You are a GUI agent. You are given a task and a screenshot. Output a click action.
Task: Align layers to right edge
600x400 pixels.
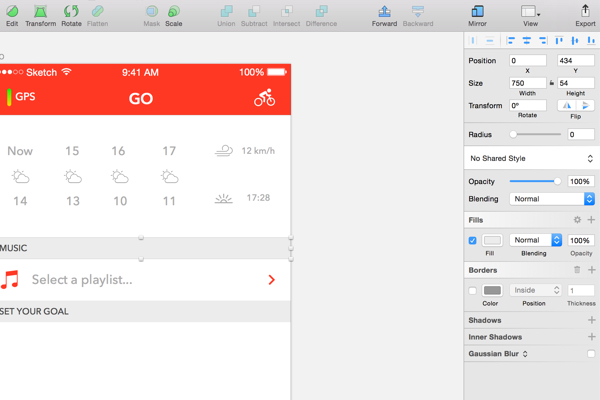pyautogui.click(x=543, y=40)
